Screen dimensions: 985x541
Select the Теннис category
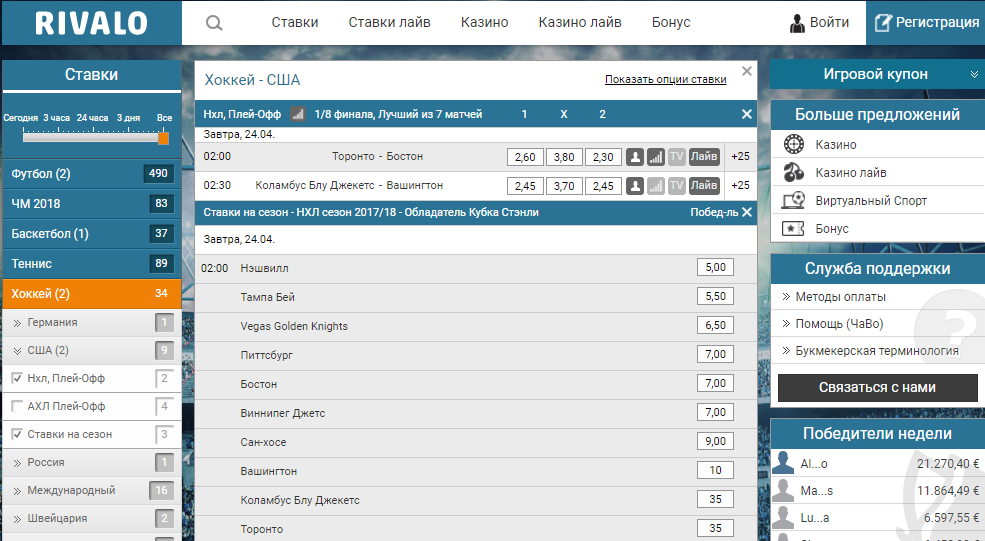pos(92,264)
